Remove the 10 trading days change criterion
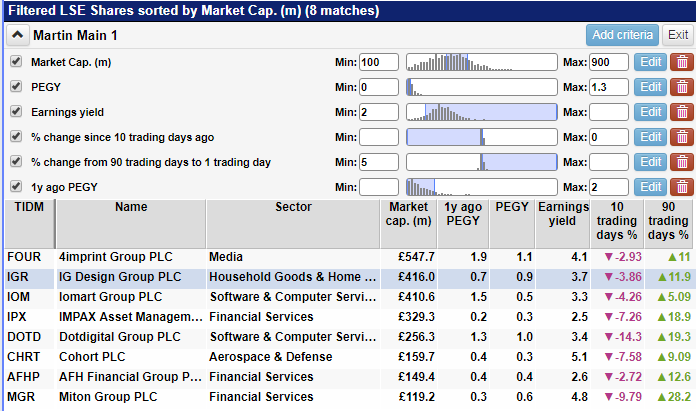This screenshot has width=696, height=411. pyautogui.click(x=682, y=137)
